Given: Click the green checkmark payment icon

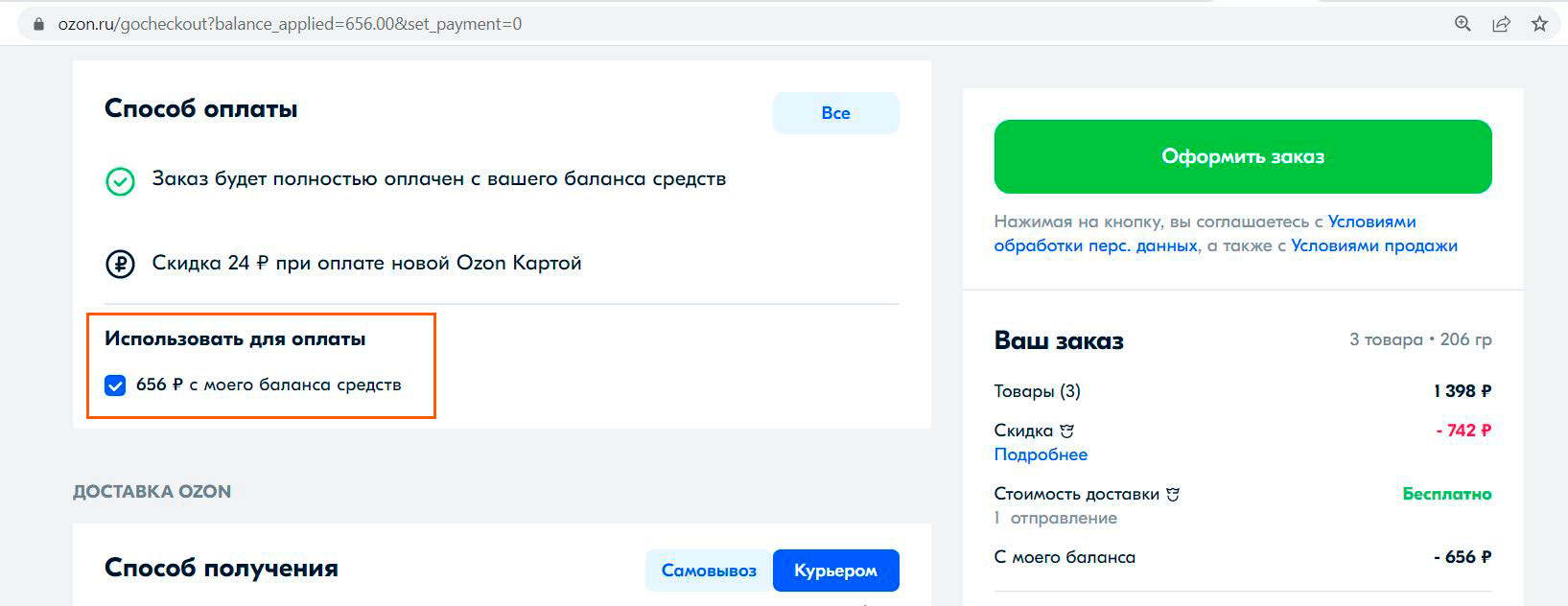Looking at the screenshot, I should pyautogui.click(x=120, y=181).
